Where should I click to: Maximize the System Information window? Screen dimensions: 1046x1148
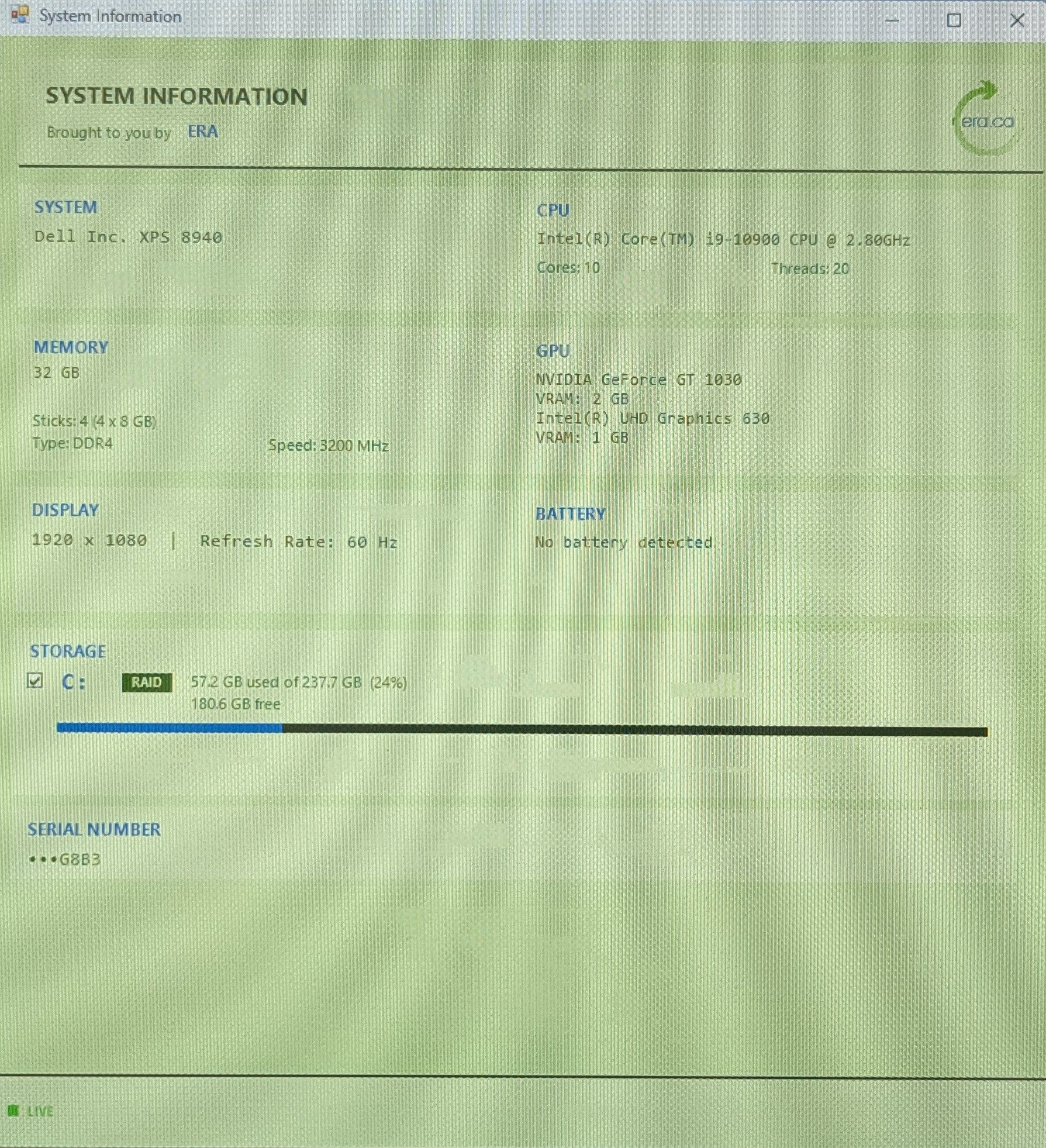pyautogui.click(x=954, y=20)
